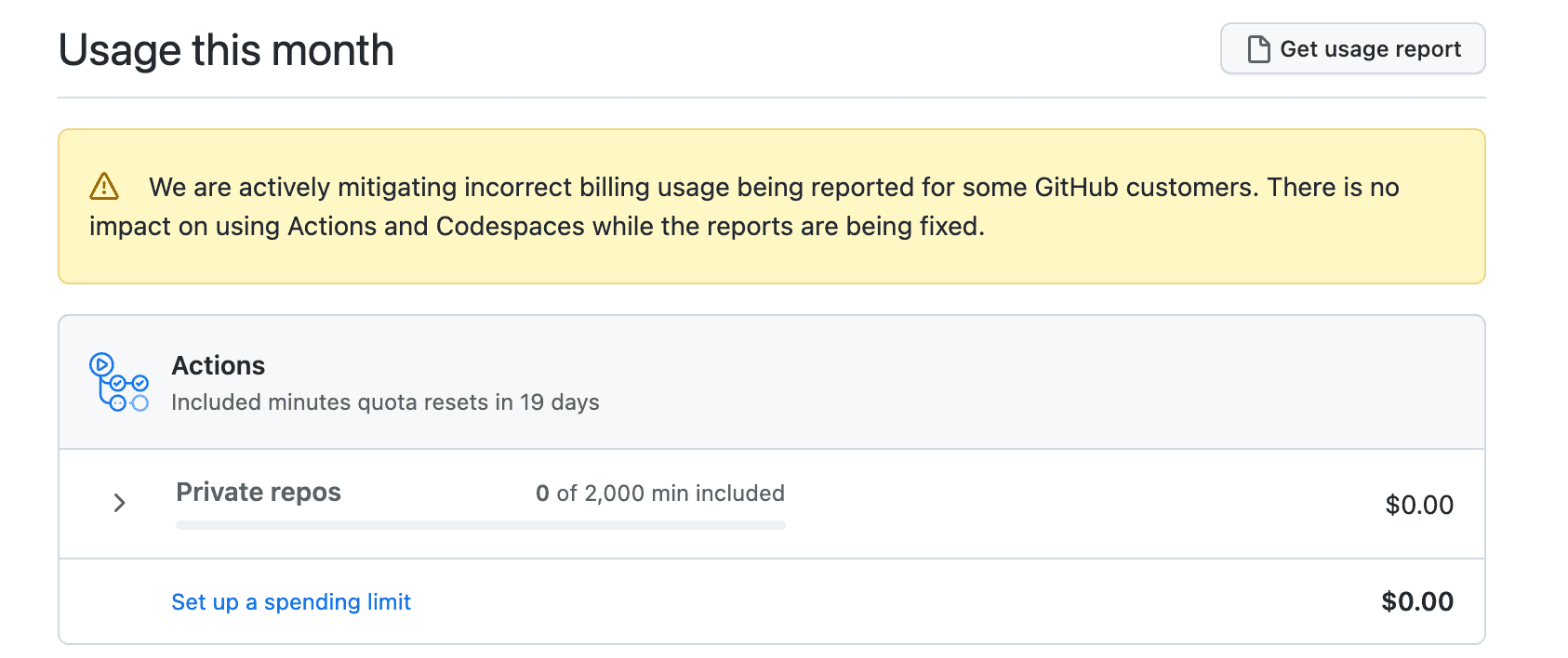Click the blank area of the spending limit row
1568x658 pixels.
pos(837,601)
